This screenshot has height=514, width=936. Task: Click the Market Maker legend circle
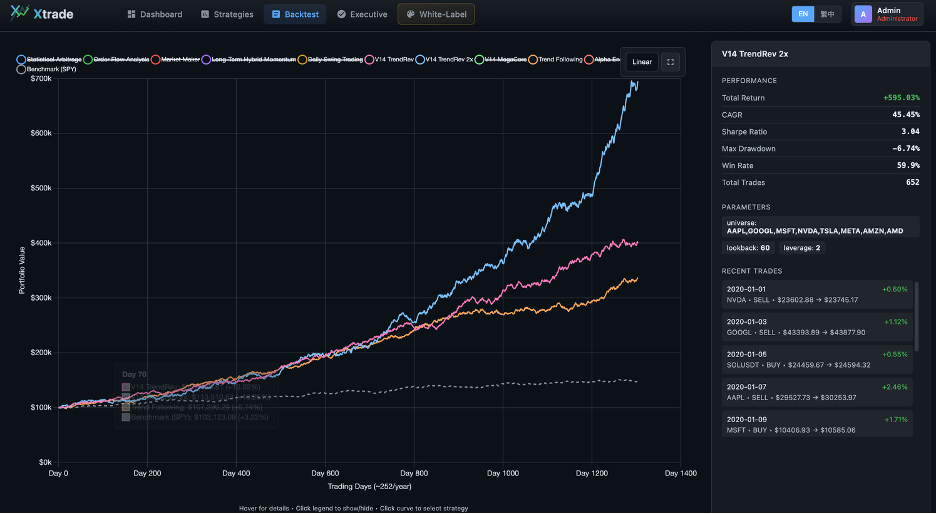tap(155, 60)
